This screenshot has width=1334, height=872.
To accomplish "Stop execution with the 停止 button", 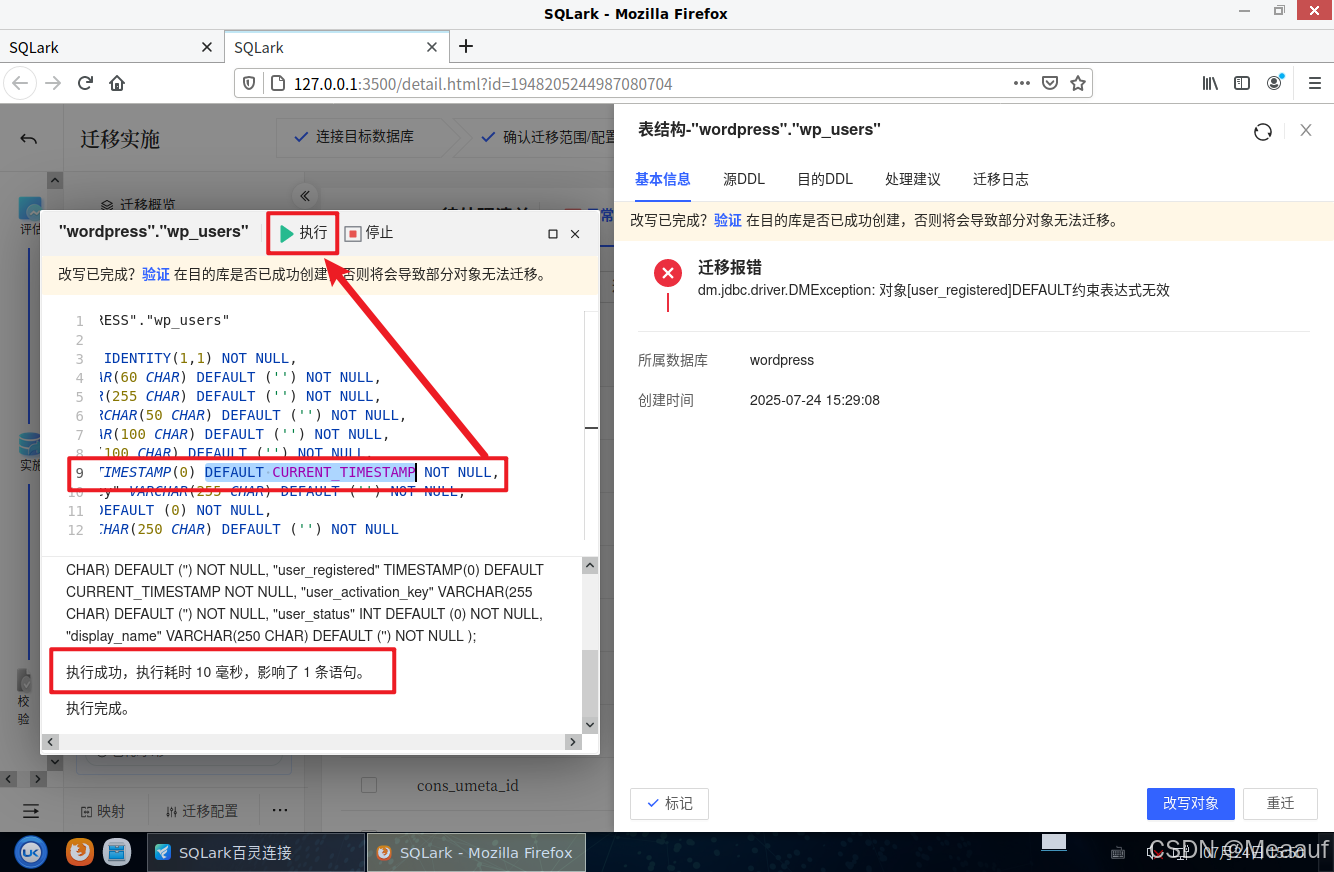I will 369,233.
